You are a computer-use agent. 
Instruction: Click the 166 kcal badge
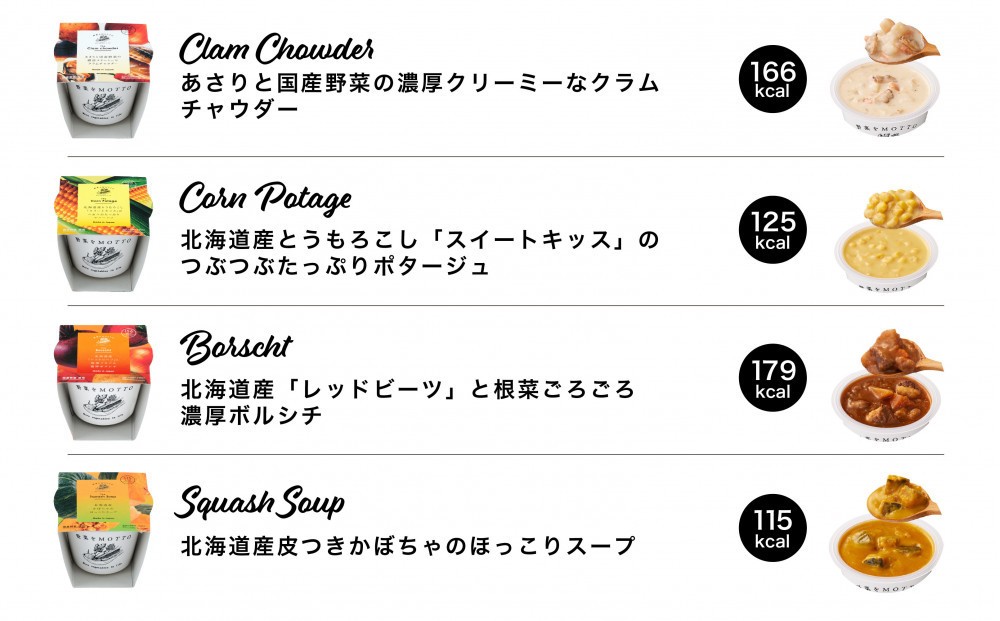point(773,79)
